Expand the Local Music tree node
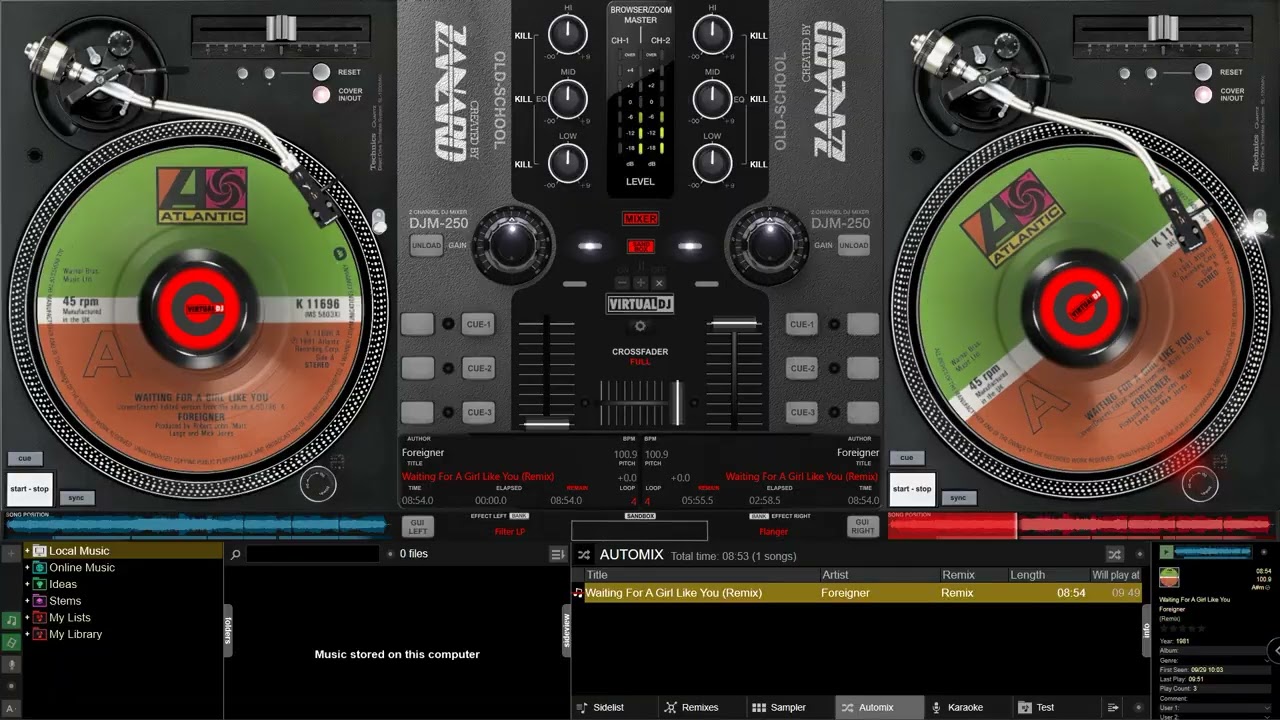Viewport: 1280px width, 720px height. 27,551
